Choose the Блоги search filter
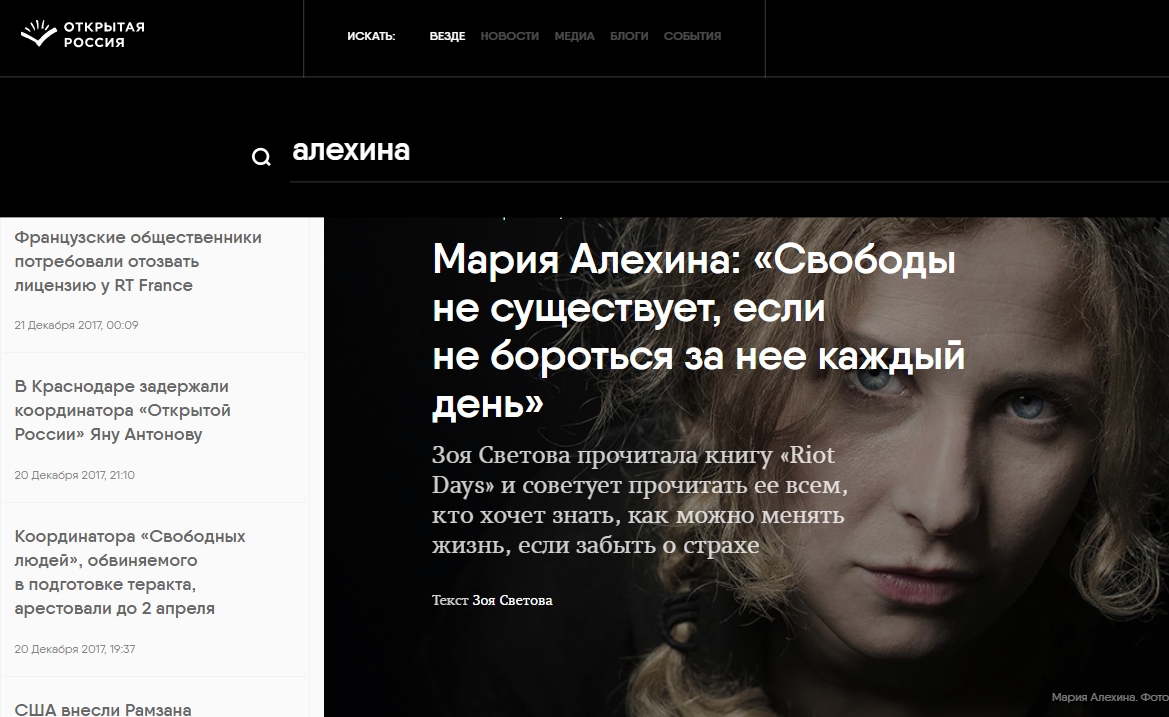Screen dimensions: 1169x717 coord(629,36)
